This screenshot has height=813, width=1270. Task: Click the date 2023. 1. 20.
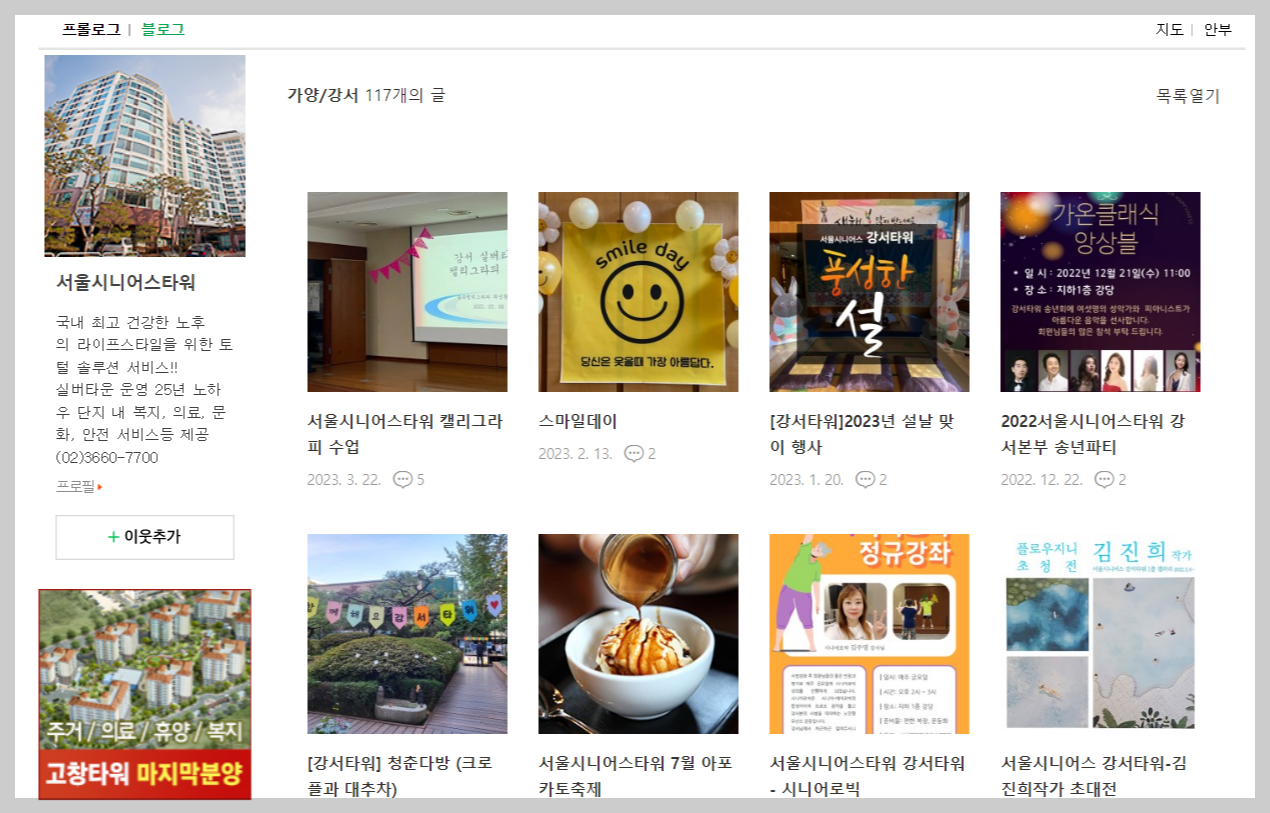click(806, 480)
